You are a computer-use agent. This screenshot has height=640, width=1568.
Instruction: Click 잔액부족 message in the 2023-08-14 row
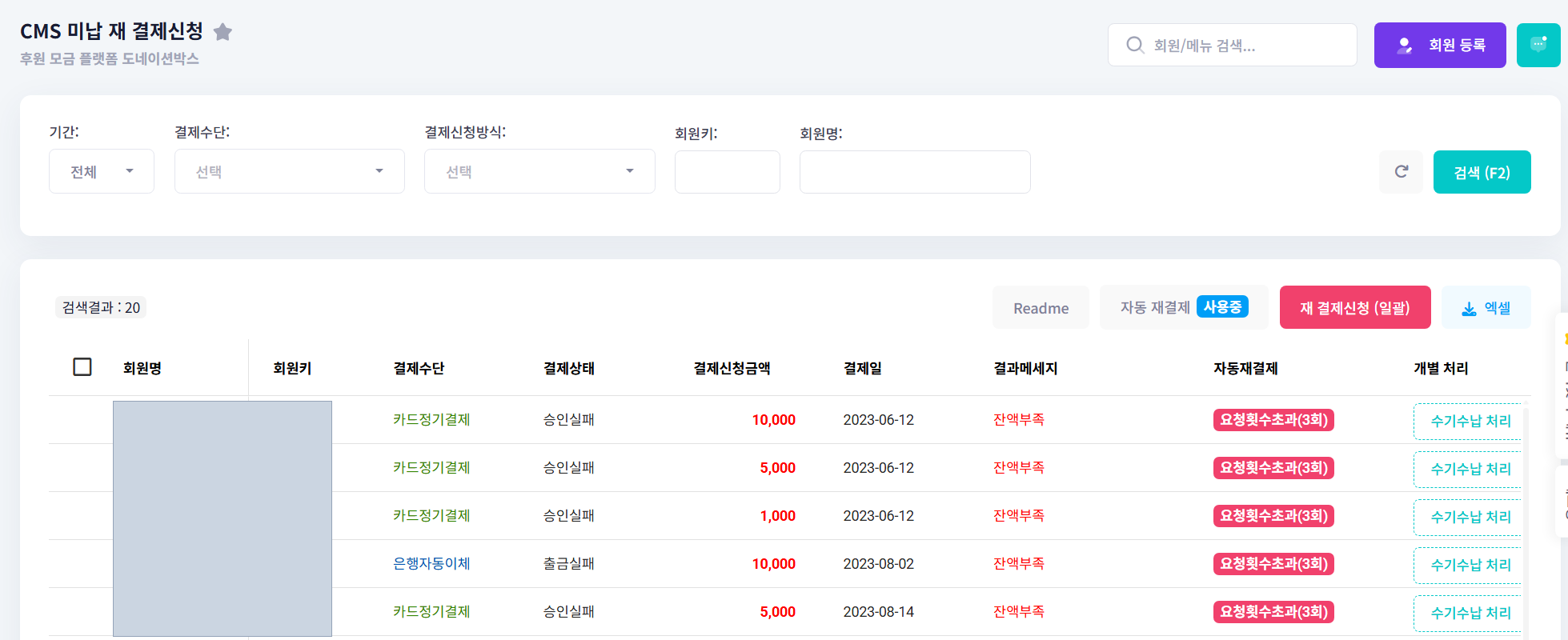[1019, 611]
